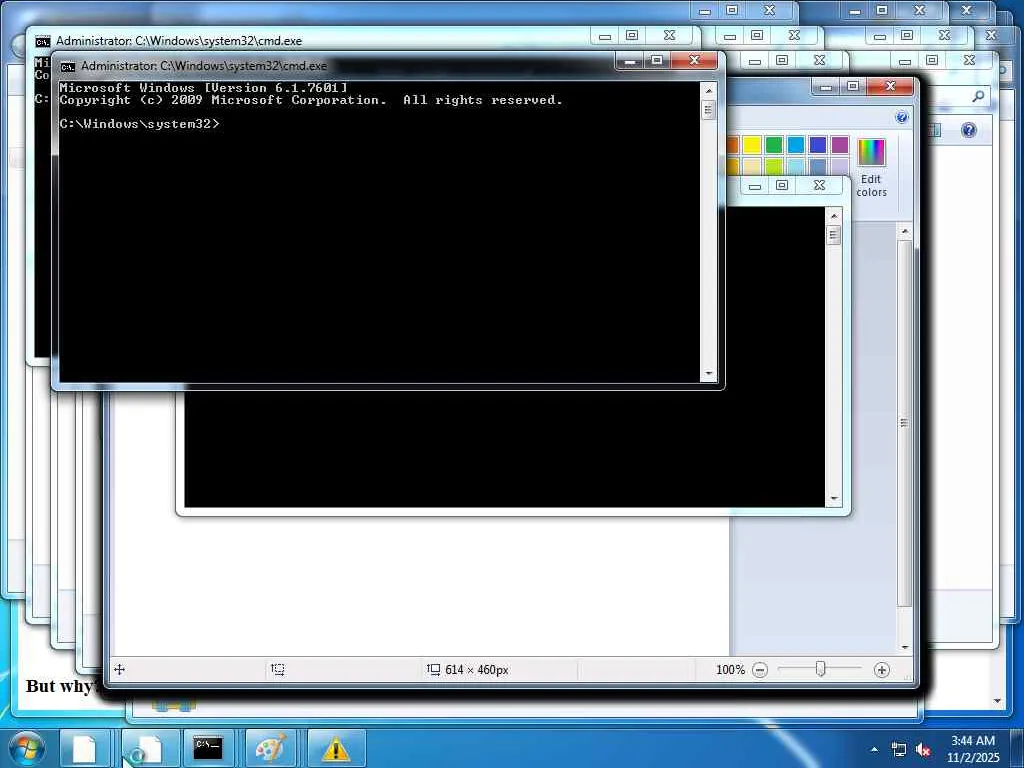
Task: Click the first blank document taskbar icon
Action: coord(84,748)
